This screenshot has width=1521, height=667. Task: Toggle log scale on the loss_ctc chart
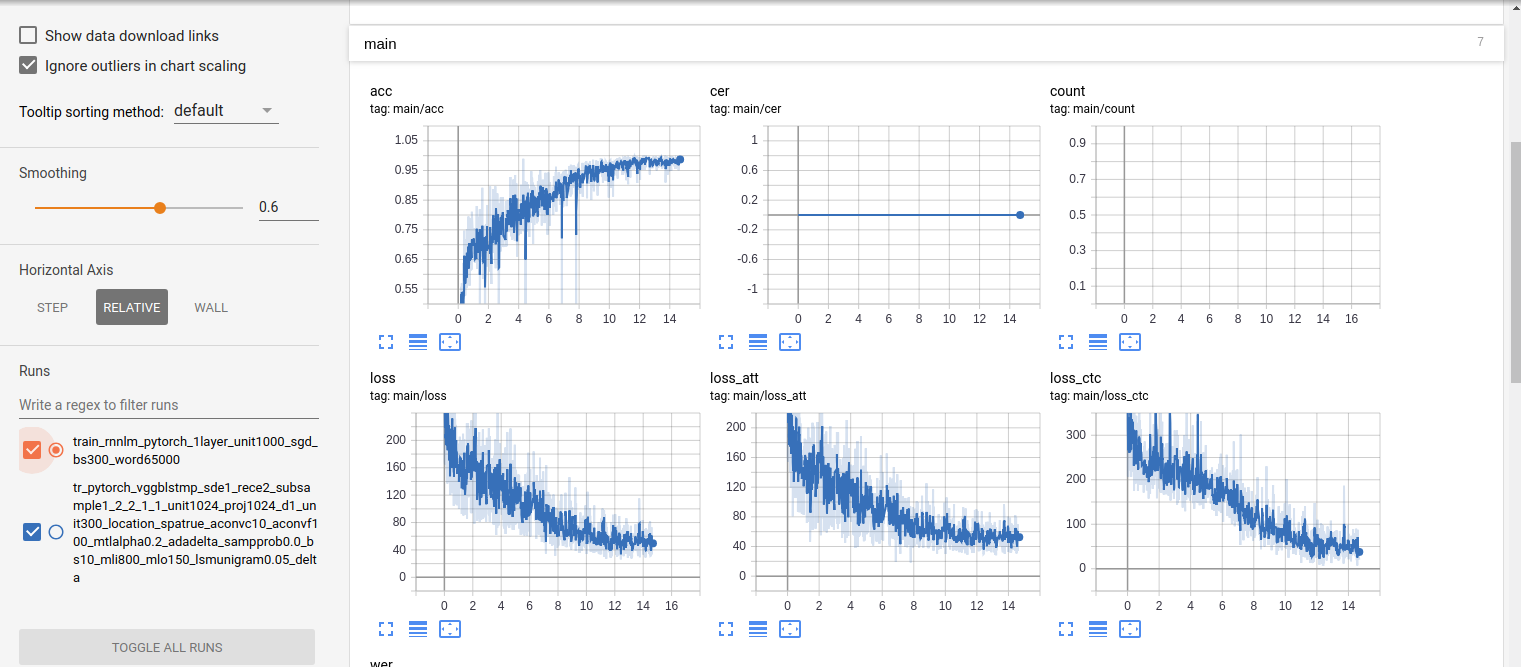click(1097, 629)
